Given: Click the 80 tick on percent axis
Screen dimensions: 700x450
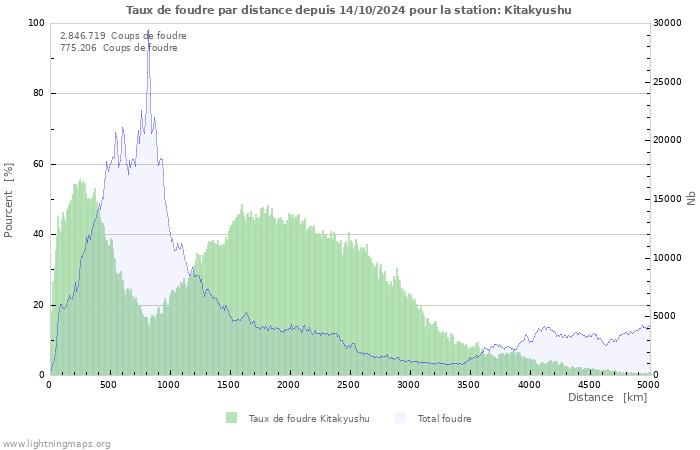Looking at the screenshot, I should tap(37, 94).
